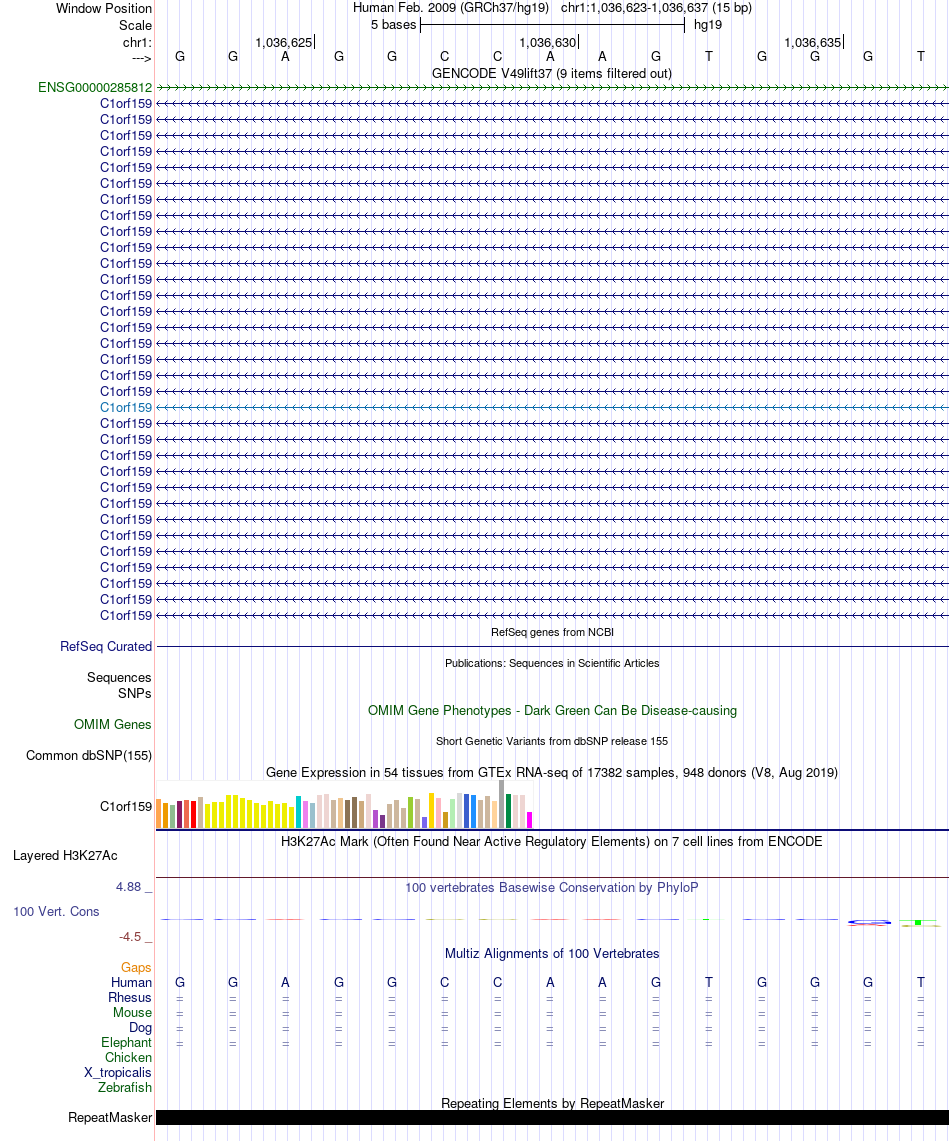The width and height of the screenshot is (950, 1141).
Task: Select the Scale label
Action: click(135, 25)
